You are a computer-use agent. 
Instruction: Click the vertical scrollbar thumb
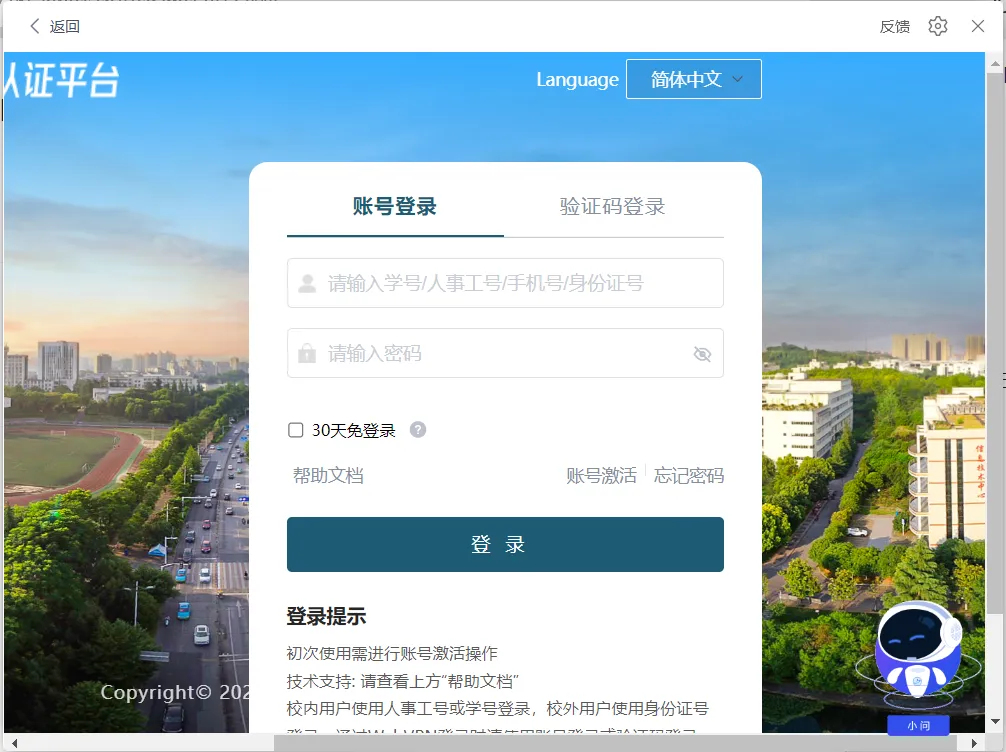(995, 344)
